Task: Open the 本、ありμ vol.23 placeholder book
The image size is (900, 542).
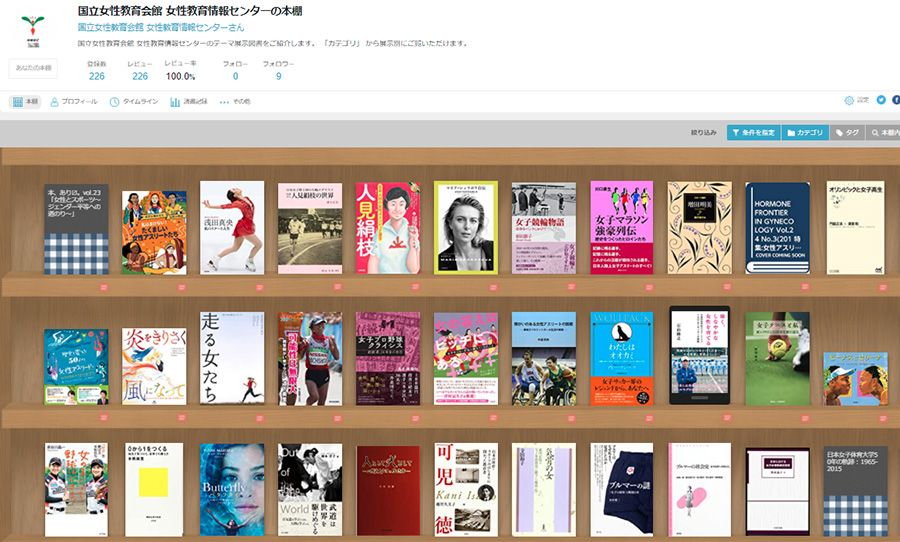Action: pos(76,229)
